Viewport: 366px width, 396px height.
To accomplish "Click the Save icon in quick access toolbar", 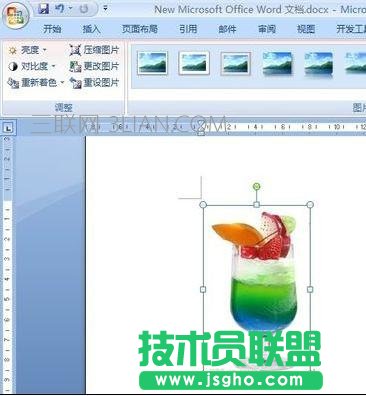I will click(43, 8).
